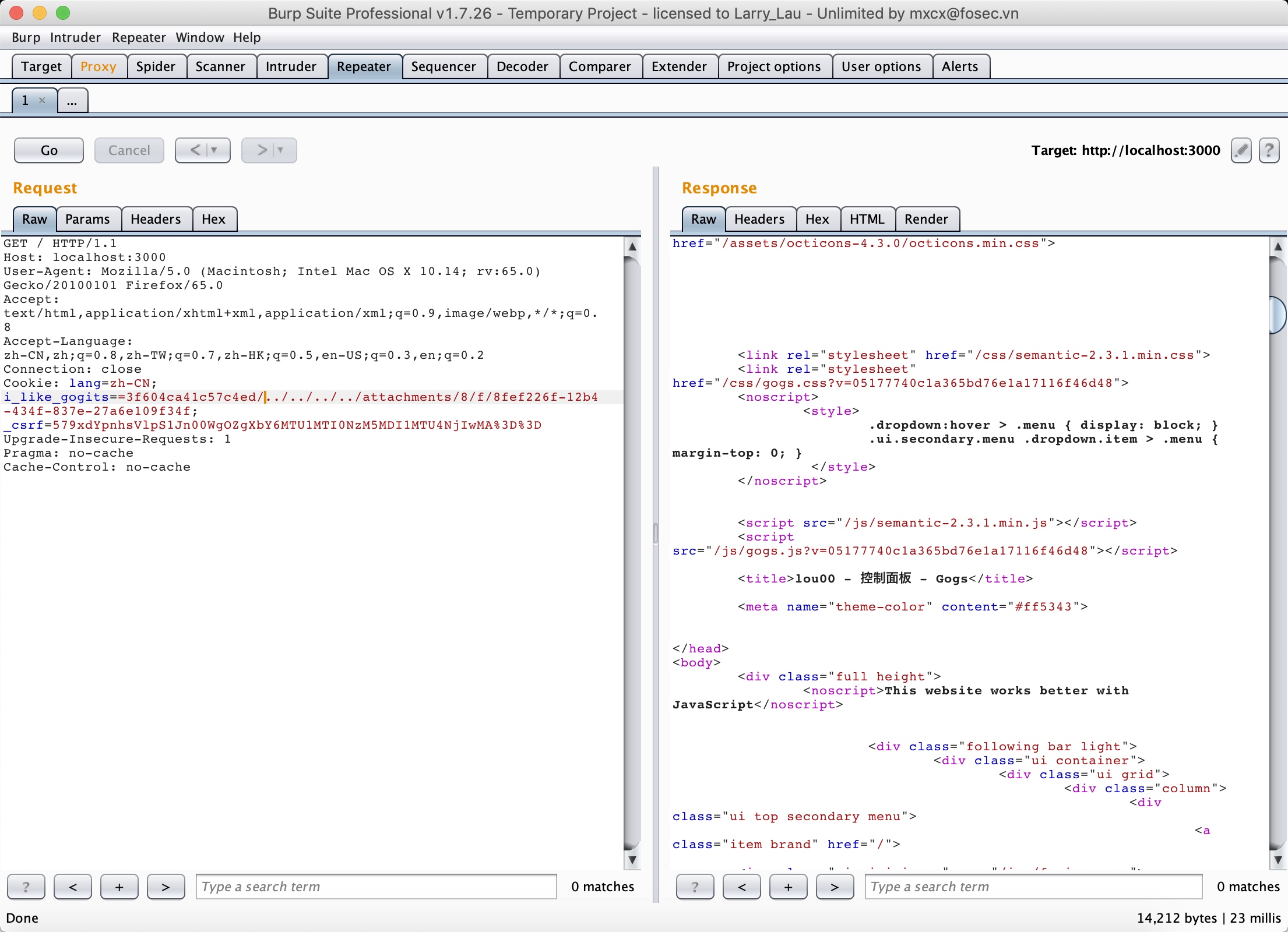Open Repeater help question-mark icon near target
The width and height of the screenshot is (1288, 932).
[x=1269, y=150]
